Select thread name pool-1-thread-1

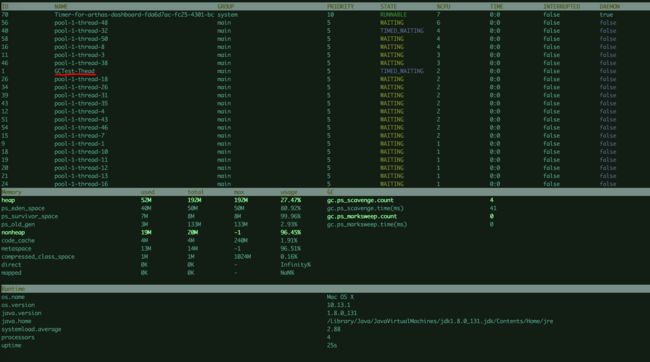click(79, 144)
